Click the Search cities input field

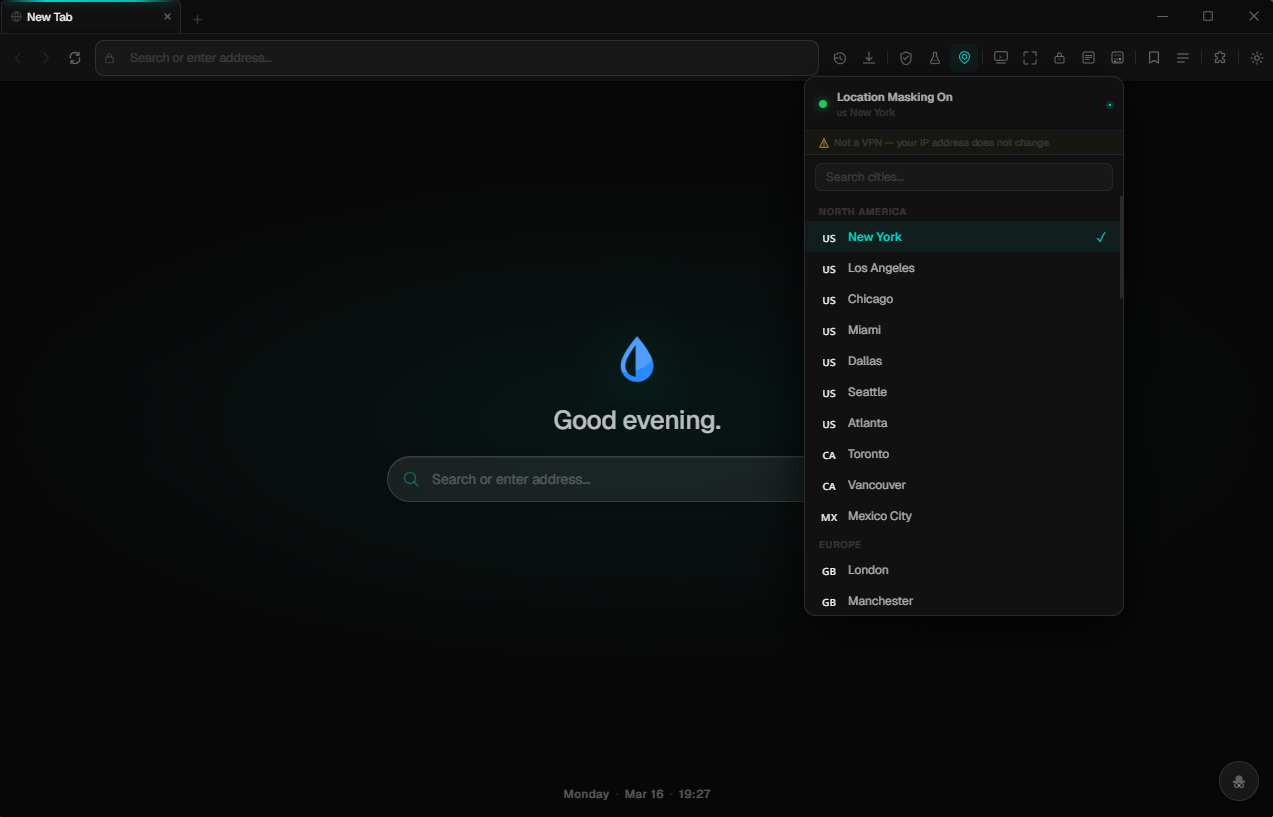pos(963,176)
